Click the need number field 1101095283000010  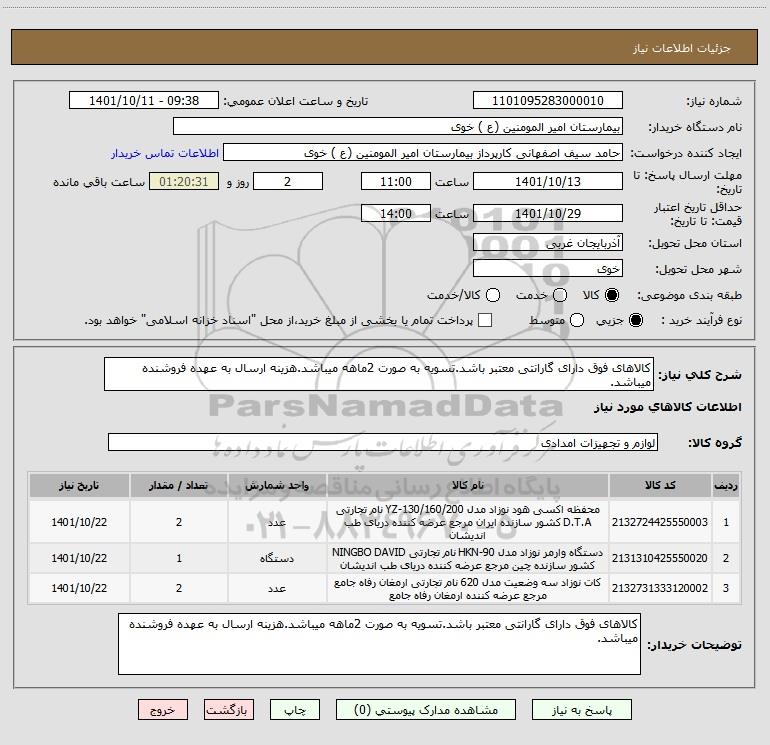pyautogui.click(x=548, y=101)
